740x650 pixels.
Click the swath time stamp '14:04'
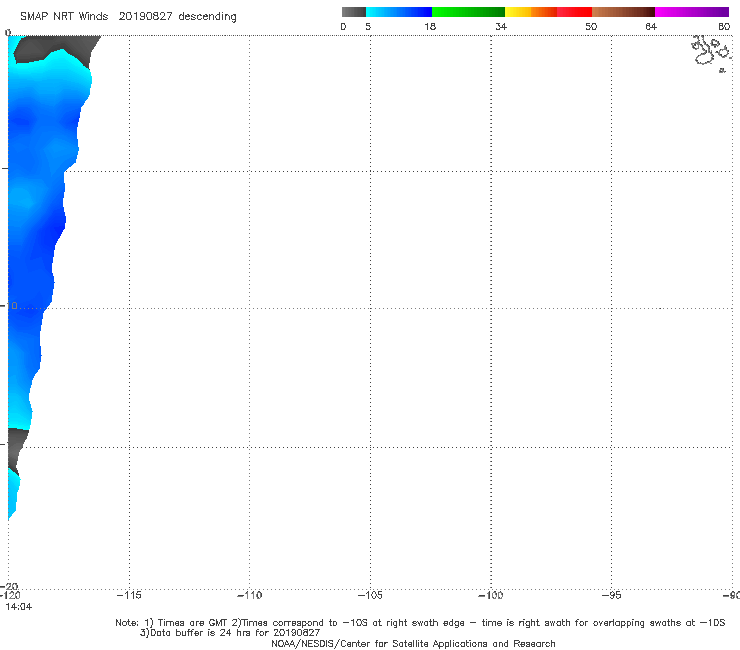point(19,607)
